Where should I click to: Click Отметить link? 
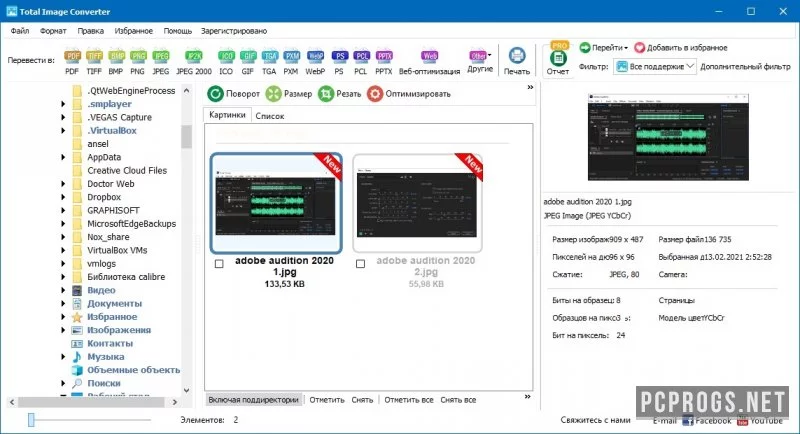(x=327, y=400)
